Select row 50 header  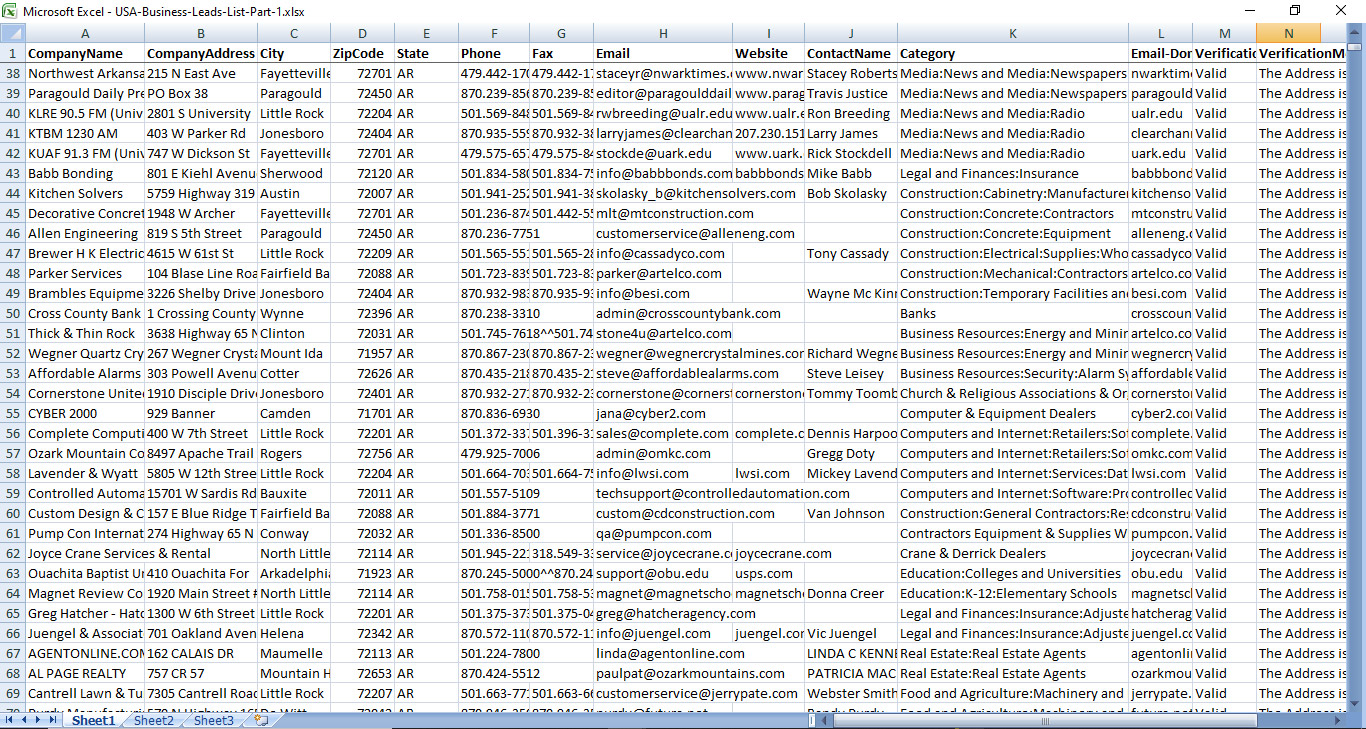click(x=12, y=313)
